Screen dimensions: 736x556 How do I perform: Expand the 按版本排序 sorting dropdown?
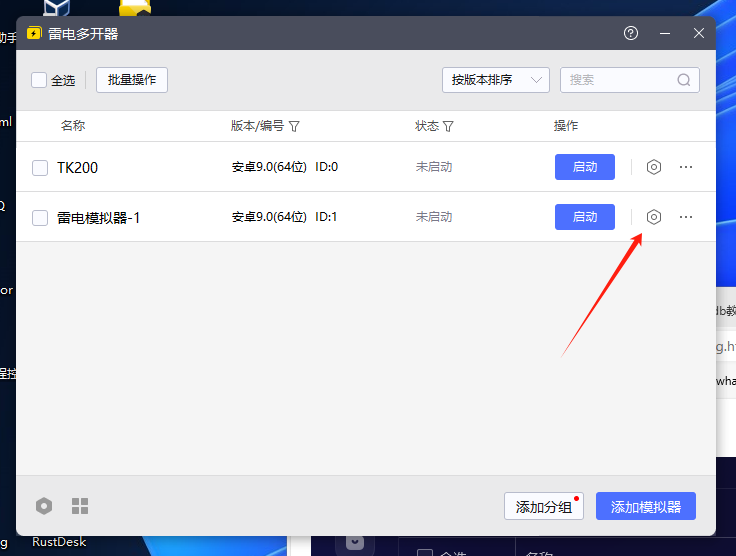pos(496,80)
